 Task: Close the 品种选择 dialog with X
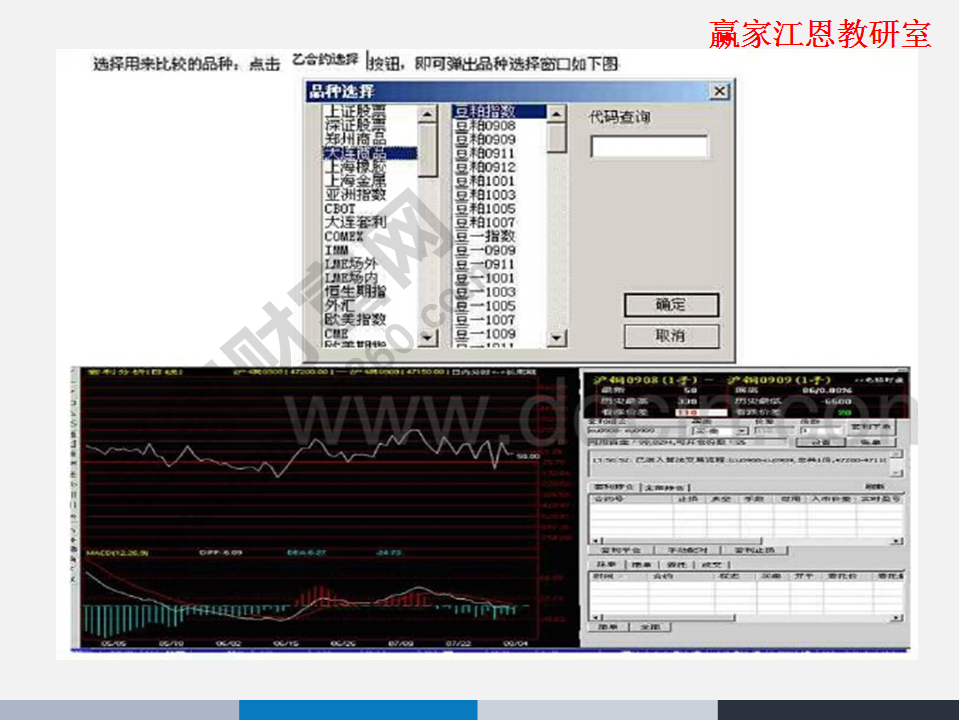point(719,91)
